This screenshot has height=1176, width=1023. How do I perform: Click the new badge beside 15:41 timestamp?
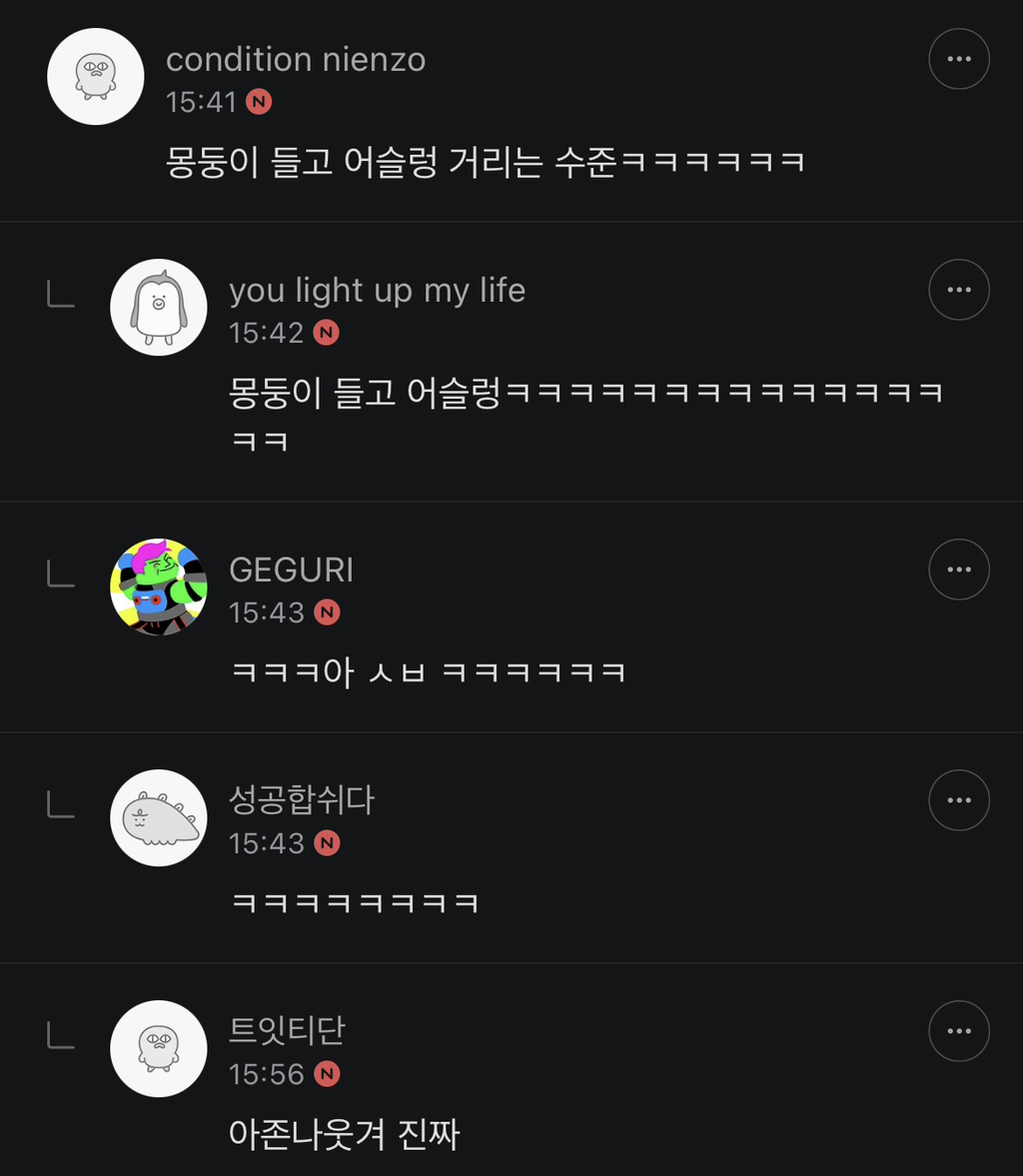click(x=259, y=102)
